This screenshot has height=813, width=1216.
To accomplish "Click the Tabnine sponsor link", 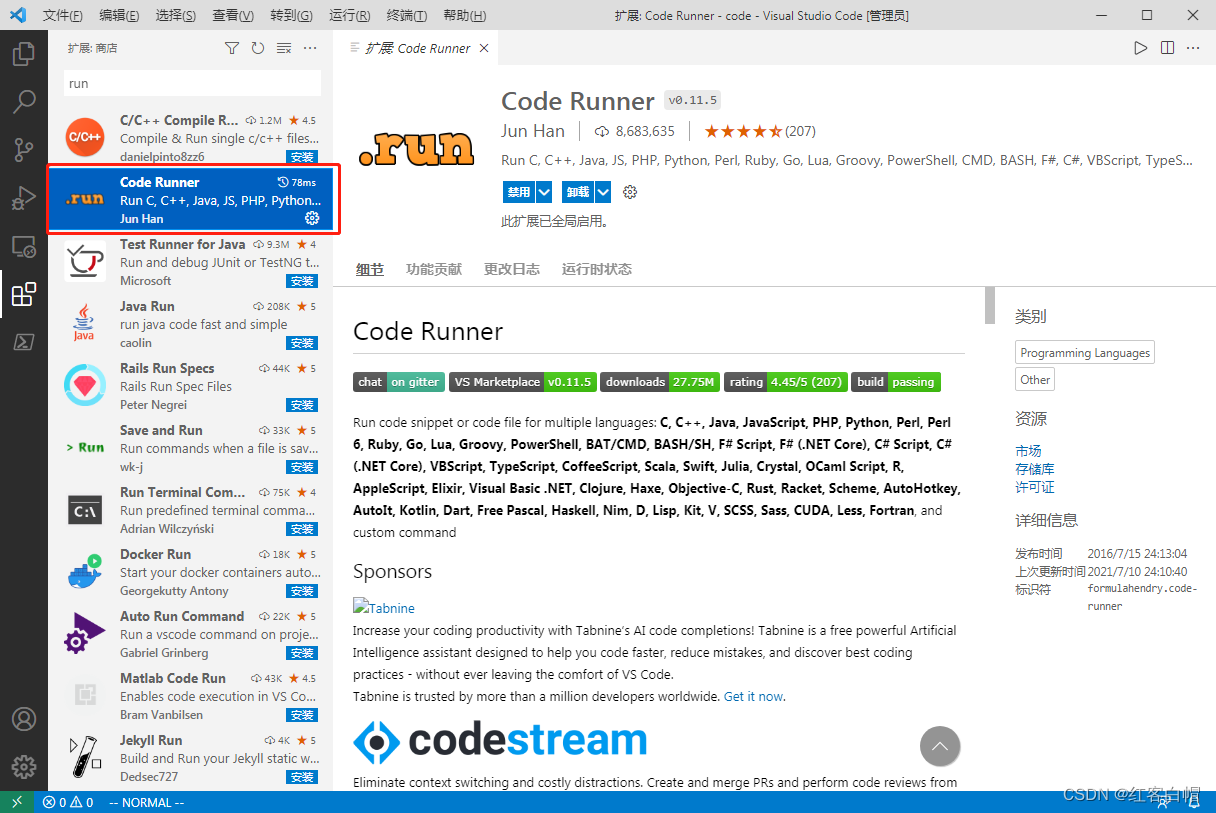I will [x=384, y=608].
